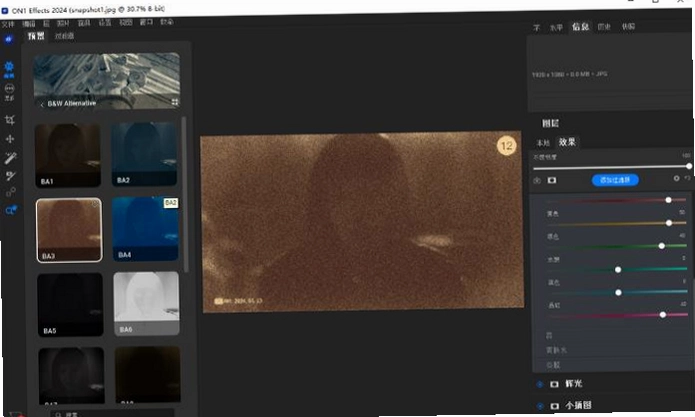The image size is (695, 417).
Task: Click the mask icon on the 小插图 filter
Action: (554, 406)
